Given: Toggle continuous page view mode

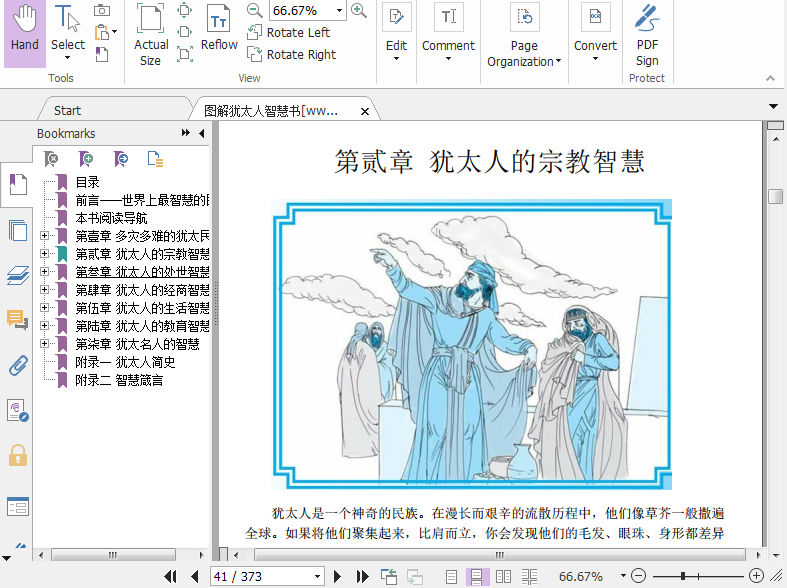Looking at the screenshot, I should coord(478,577).
